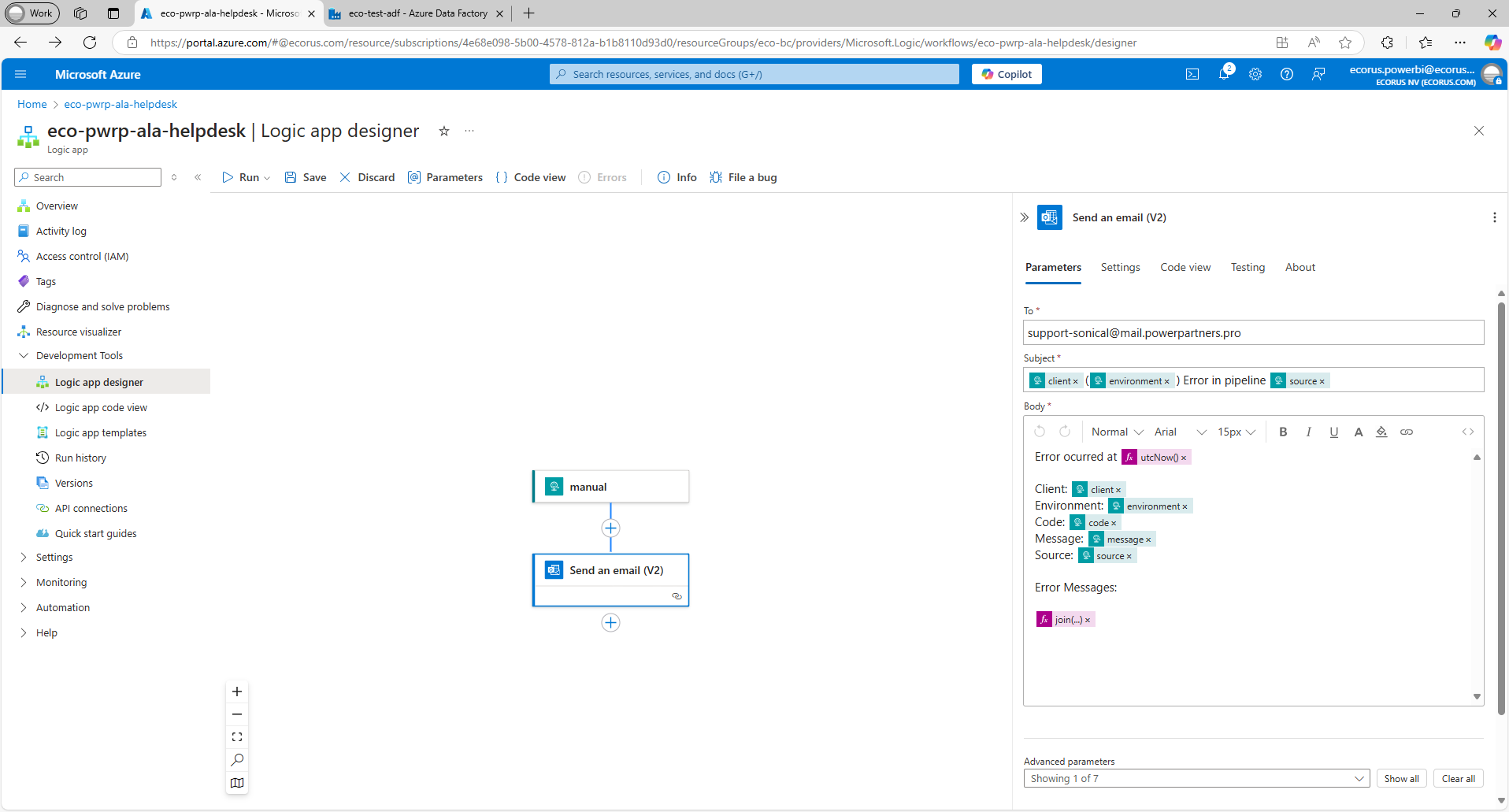
Task: Open Azure portal settings gear
Action: 1255,74
